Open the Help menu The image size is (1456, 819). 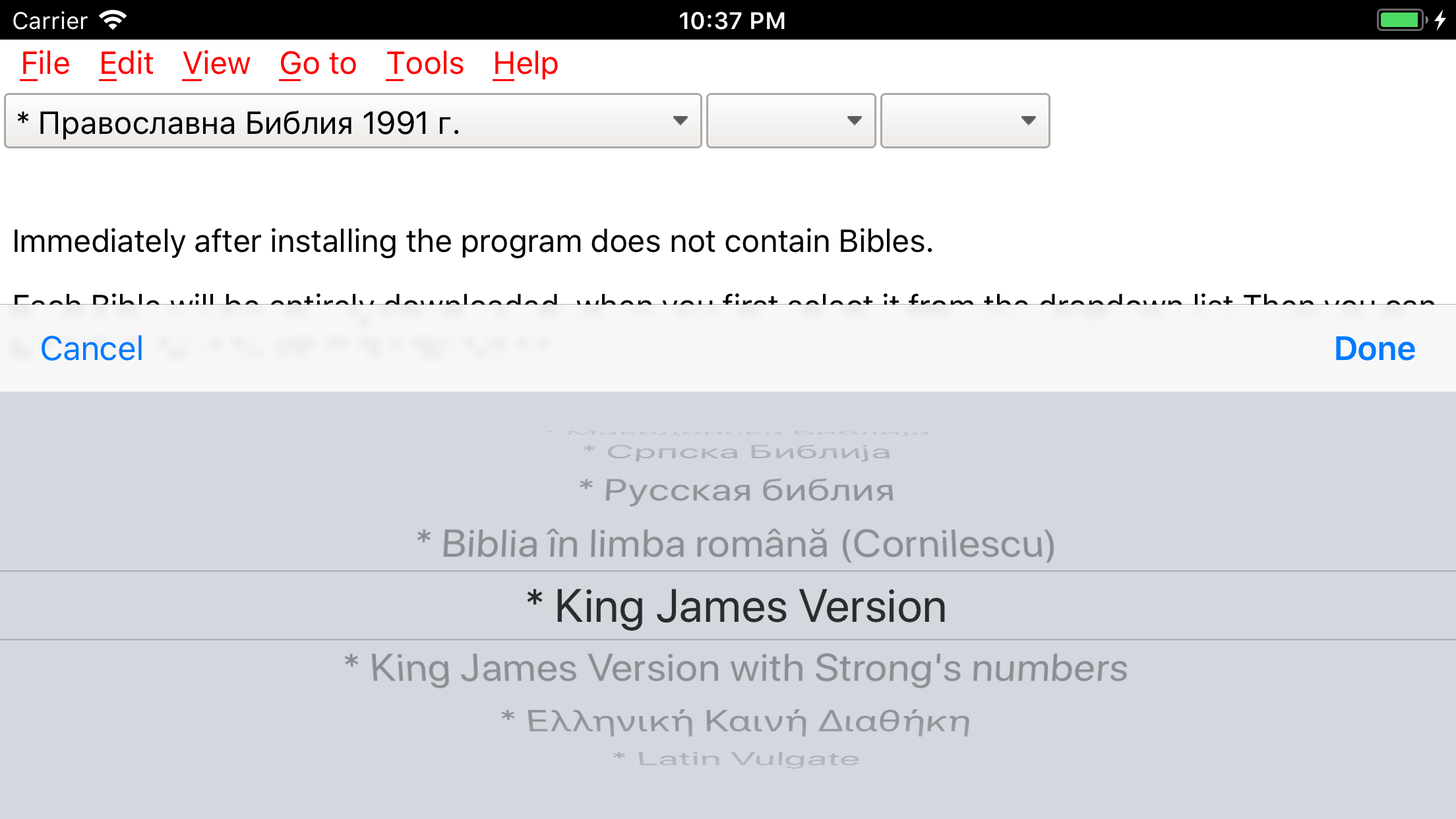point(526,64)
